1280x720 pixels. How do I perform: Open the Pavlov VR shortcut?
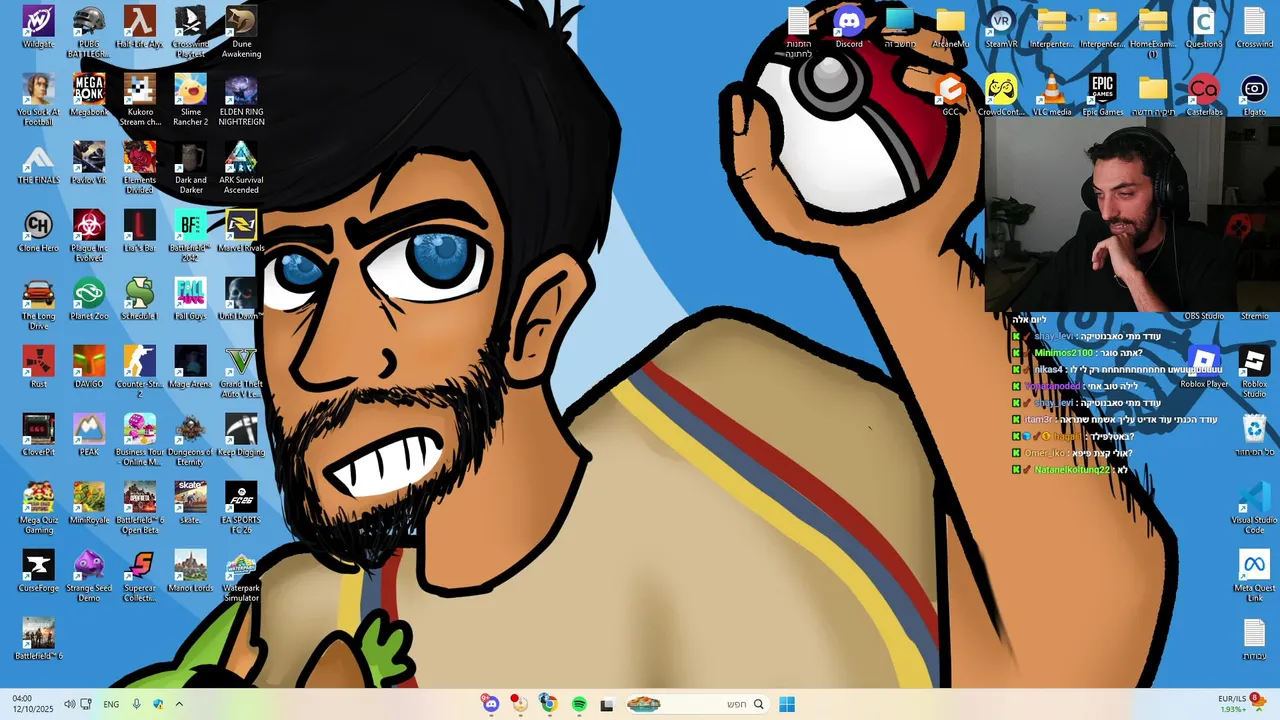click(x=89, y=163)
